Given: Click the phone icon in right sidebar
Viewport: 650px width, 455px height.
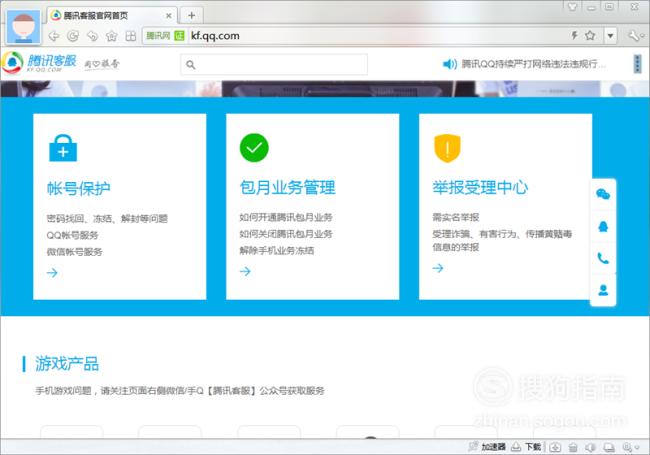Looking at the screenshot, I should (x=603, y=259).
